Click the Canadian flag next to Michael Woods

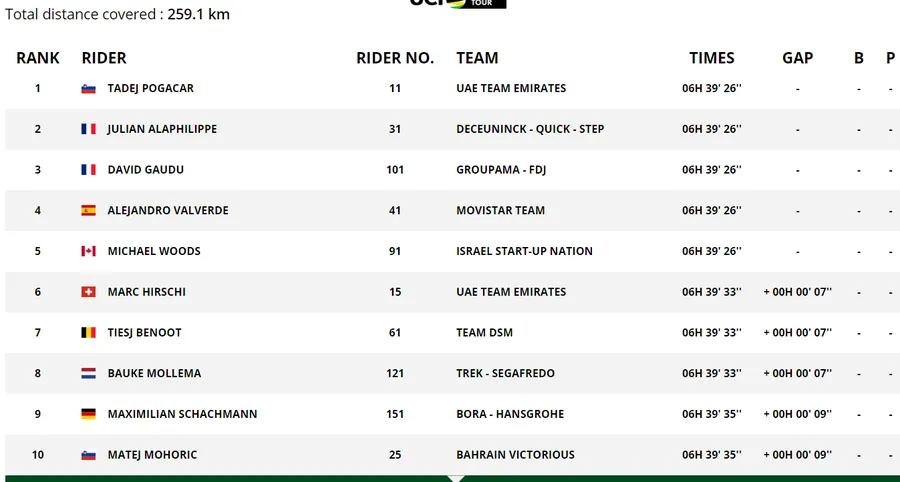pos(89,251)
